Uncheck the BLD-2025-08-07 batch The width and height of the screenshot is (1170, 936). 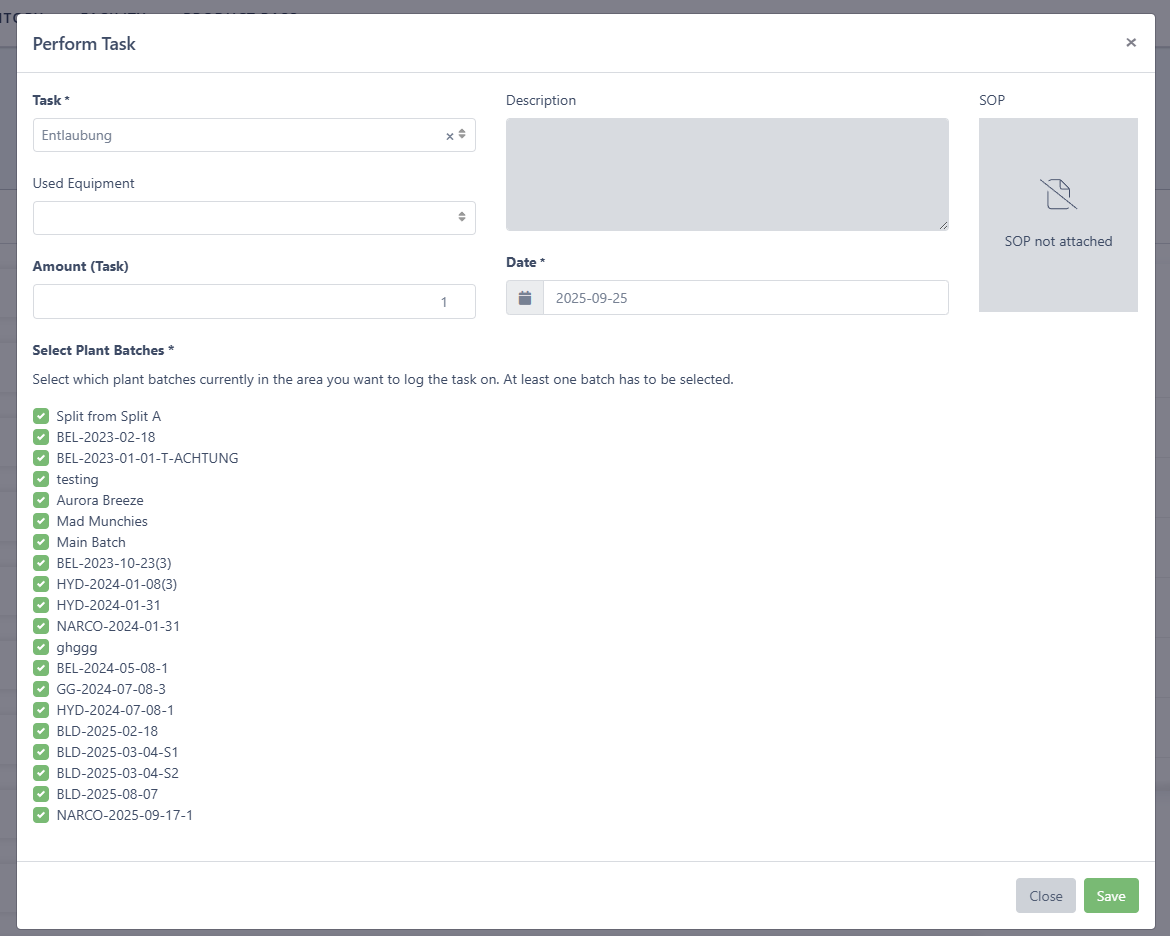(x=41, y=794)
